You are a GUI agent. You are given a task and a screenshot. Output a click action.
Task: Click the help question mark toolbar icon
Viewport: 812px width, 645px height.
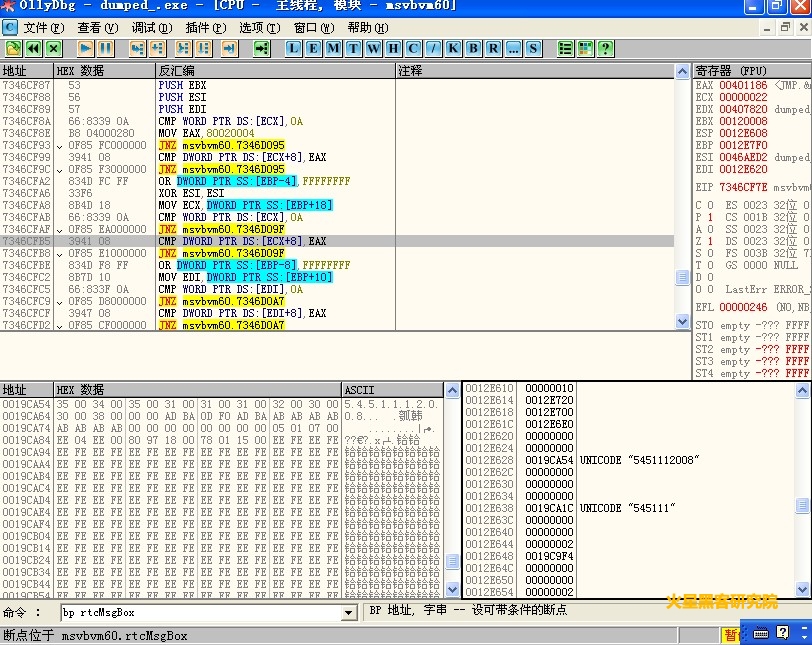click(605, 48)
